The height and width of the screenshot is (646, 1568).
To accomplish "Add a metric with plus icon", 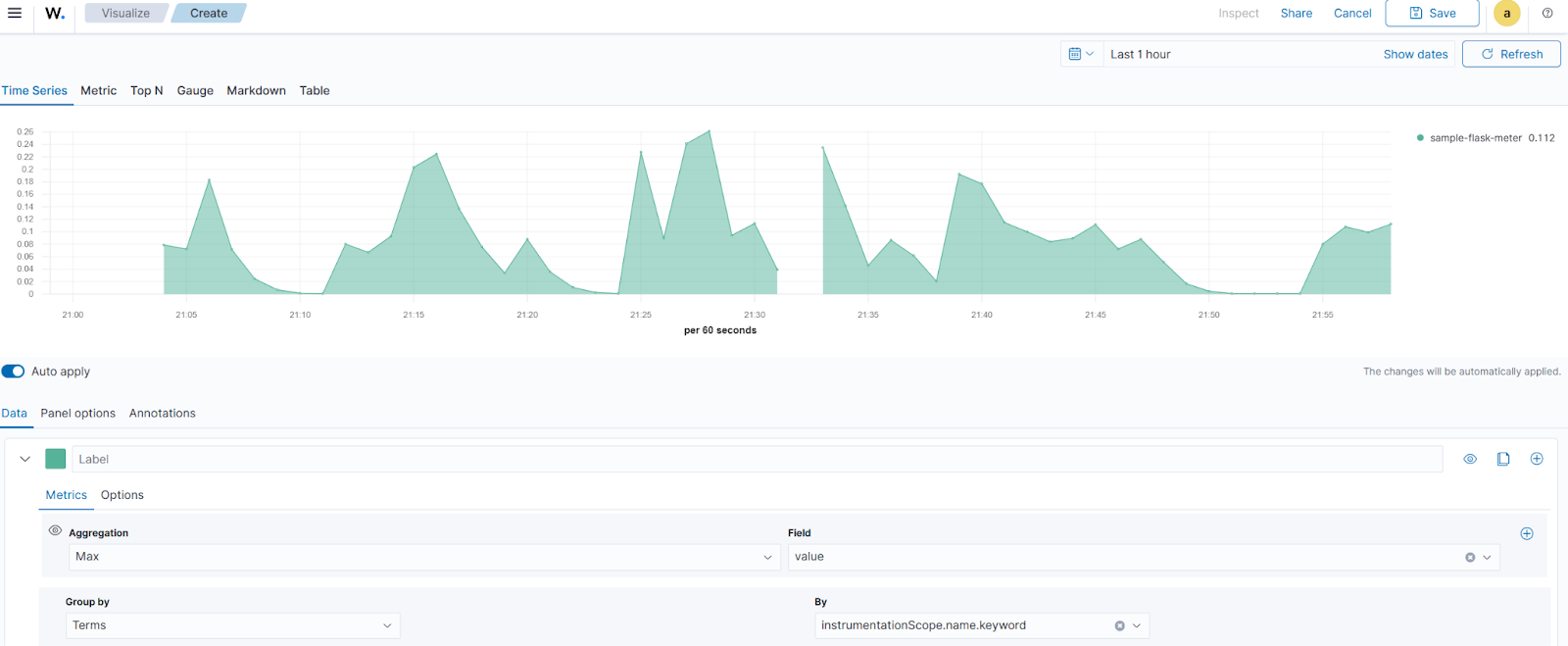I will point(1526,533).
